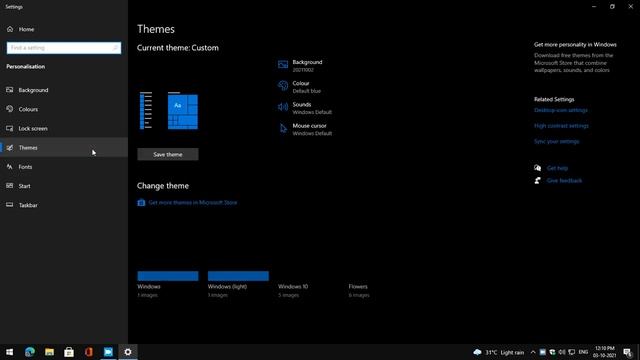Open Sync your settings link
The image size is (640, 360).
(x=557, y=141)
